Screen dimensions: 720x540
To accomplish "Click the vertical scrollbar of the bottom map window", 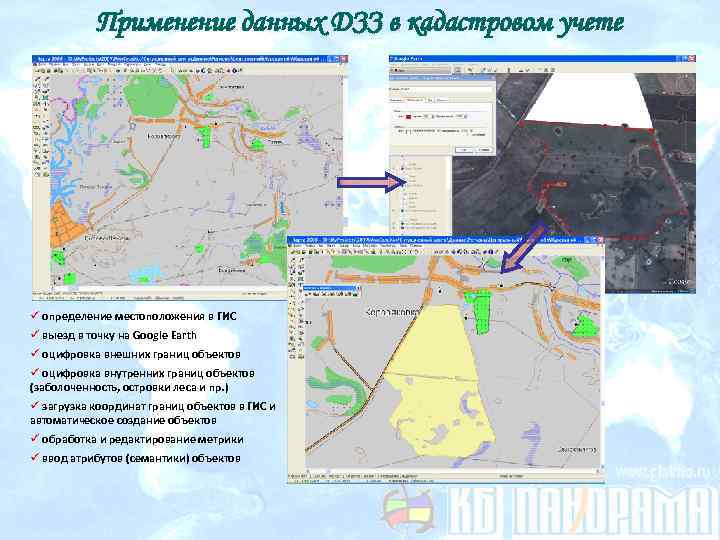I will tap(603, 362).
